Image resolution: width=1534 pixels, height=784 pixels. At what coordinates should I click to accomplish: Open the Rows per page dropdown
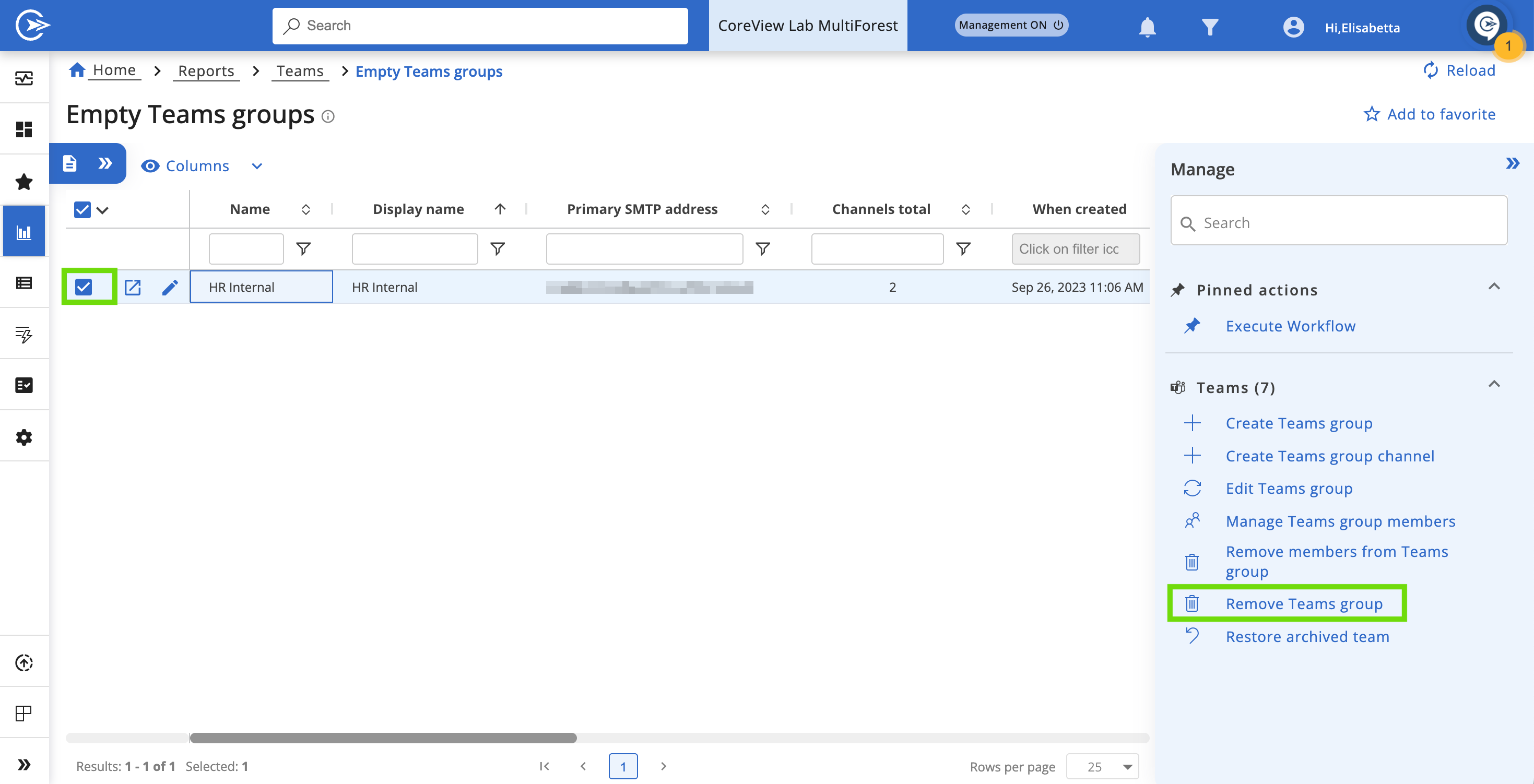point(1102,766)
